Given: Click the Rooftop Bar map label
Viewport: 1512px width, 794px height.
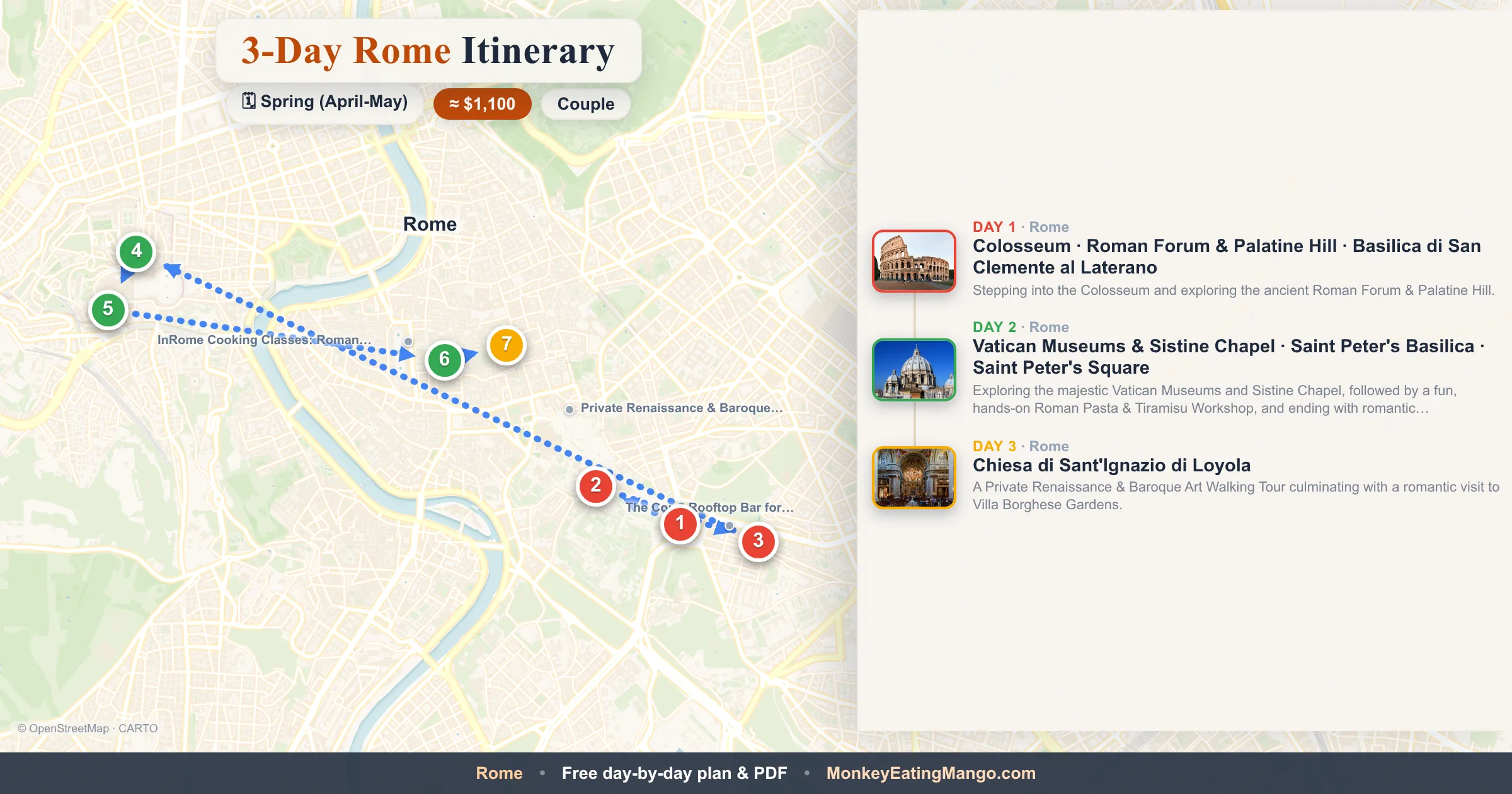Looking at the screenshot, I should tap(709, 507).
